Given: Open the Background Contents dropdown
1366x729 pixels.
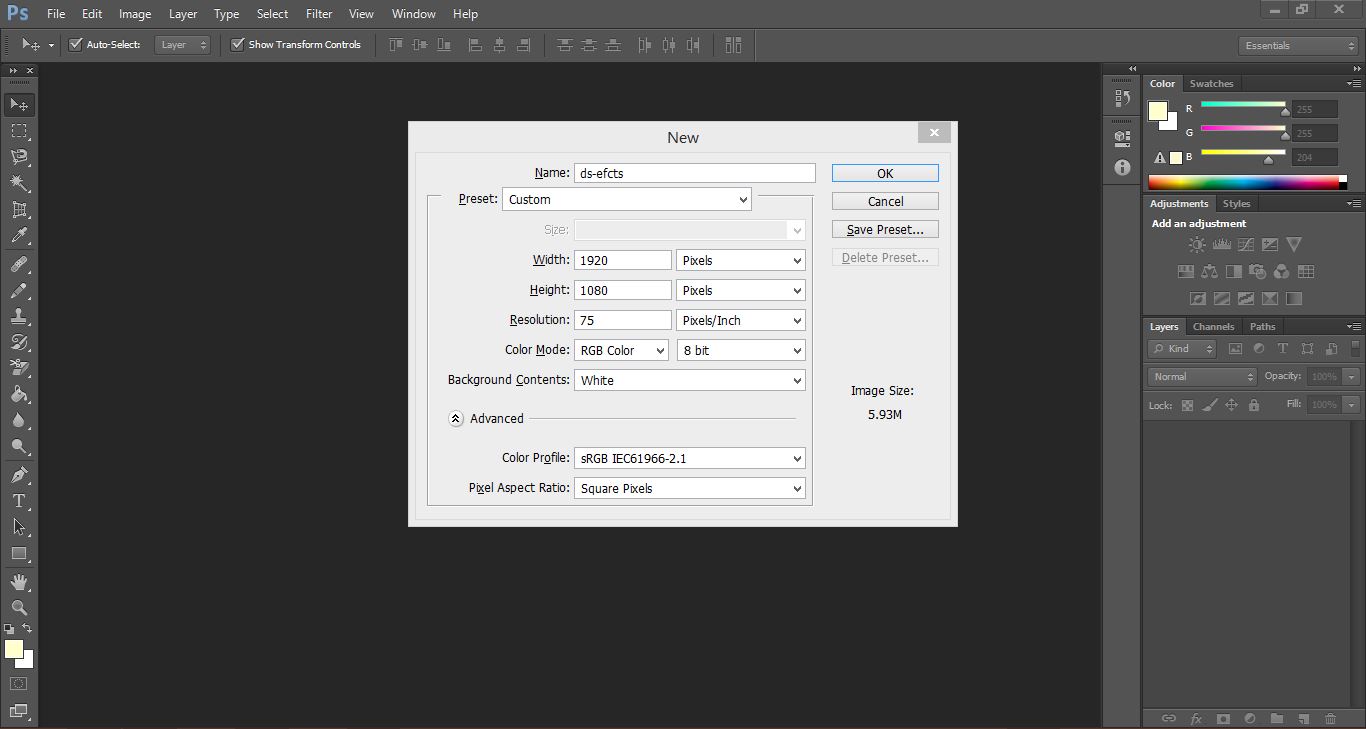Looking at the screenshot, I should tap(690, 380).
